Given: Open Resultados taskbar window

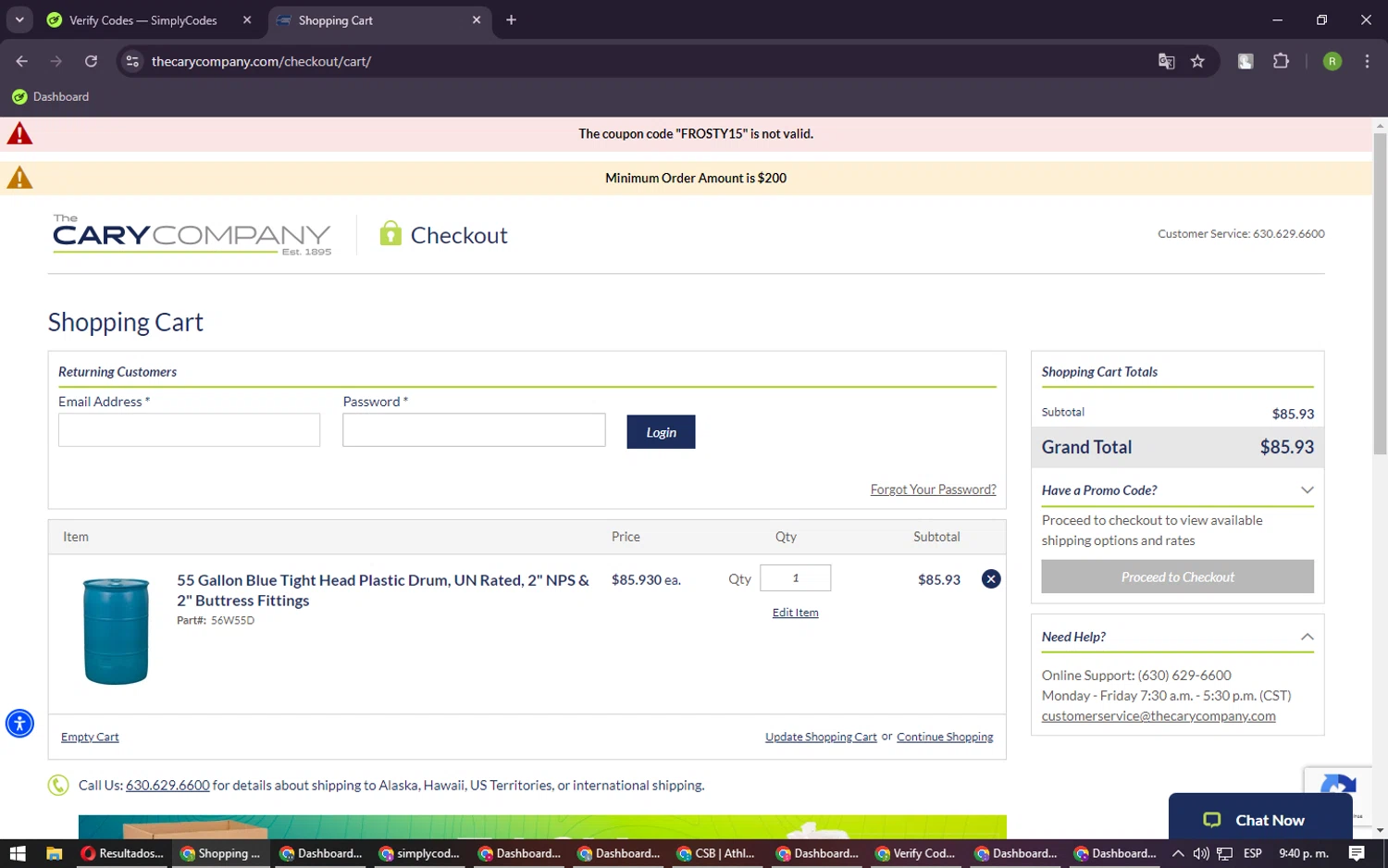Looking at the screenshot, I should (x=122, y=853).
